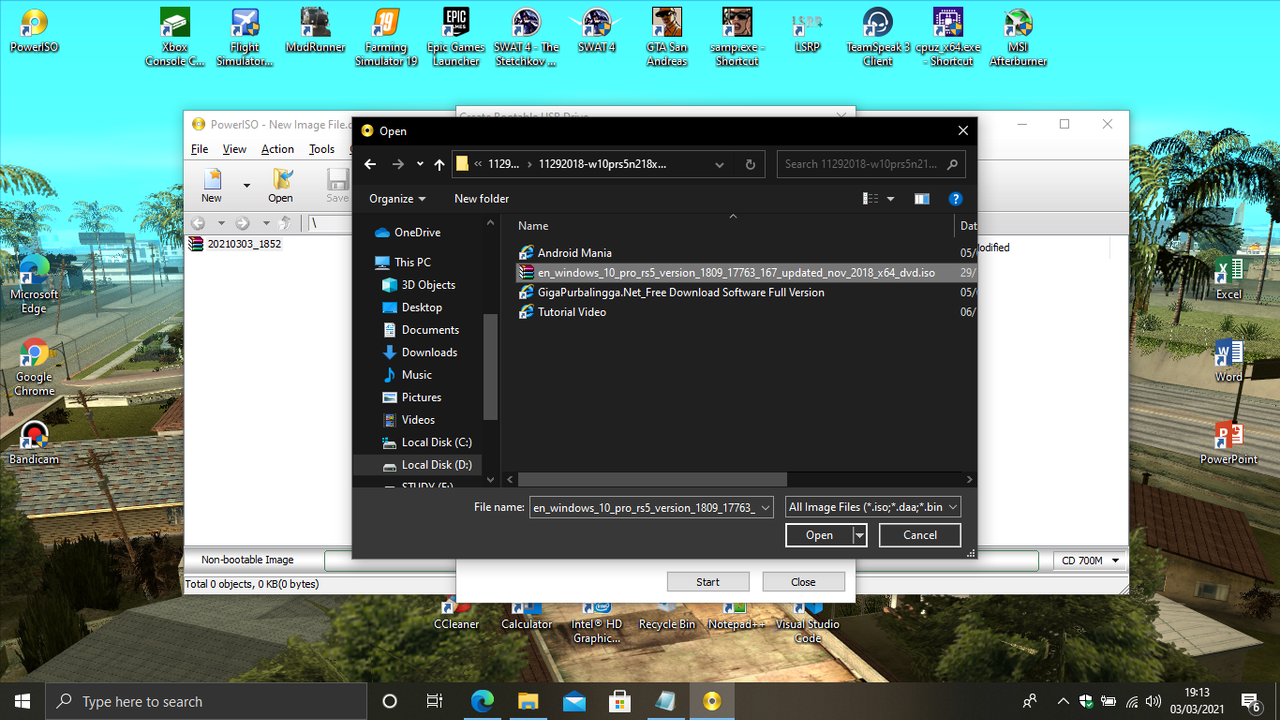Open samp.exe shortcut on desktop
This screenshot has width=1280, height=720.
737,38
